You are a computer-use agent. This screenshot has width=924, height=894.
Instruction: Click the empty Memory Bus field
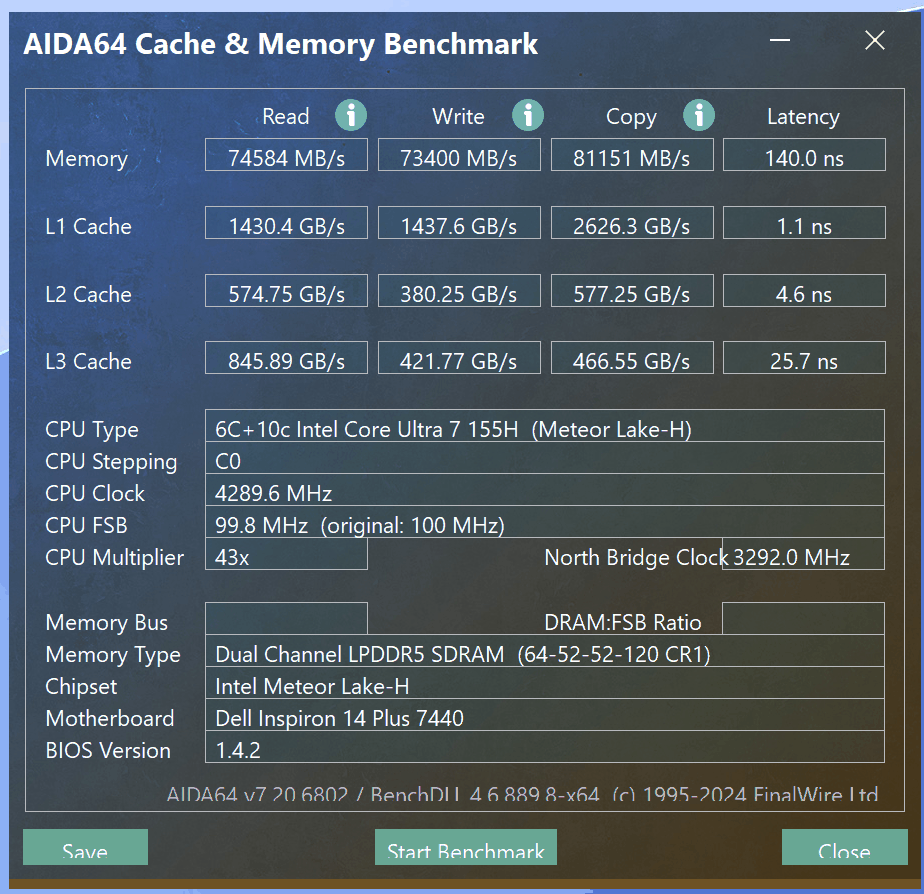(x=286, y=619)
